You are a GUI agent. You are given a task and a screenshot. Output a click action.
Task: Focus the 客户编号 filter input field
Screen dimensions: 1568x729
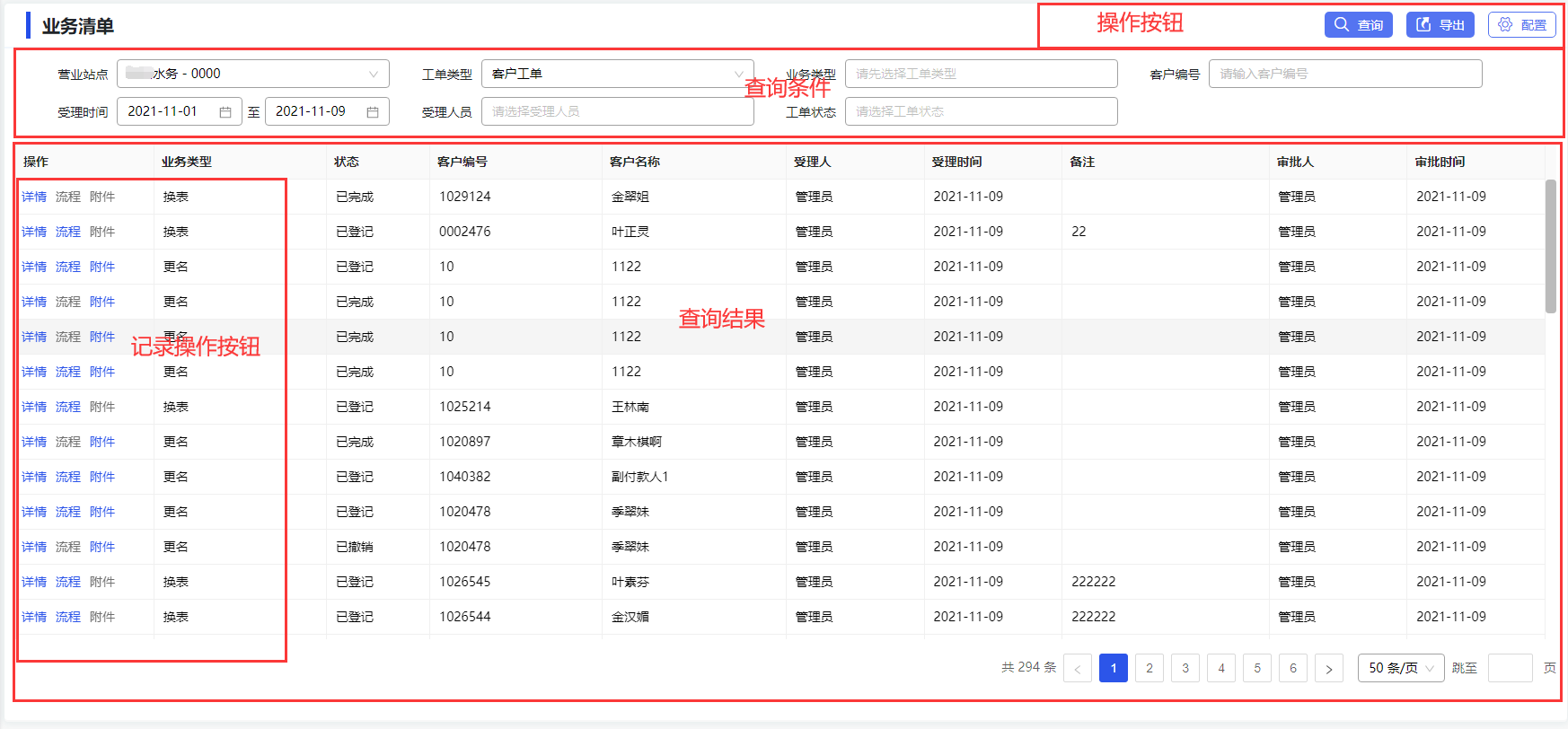click(x=1345, y=74)
